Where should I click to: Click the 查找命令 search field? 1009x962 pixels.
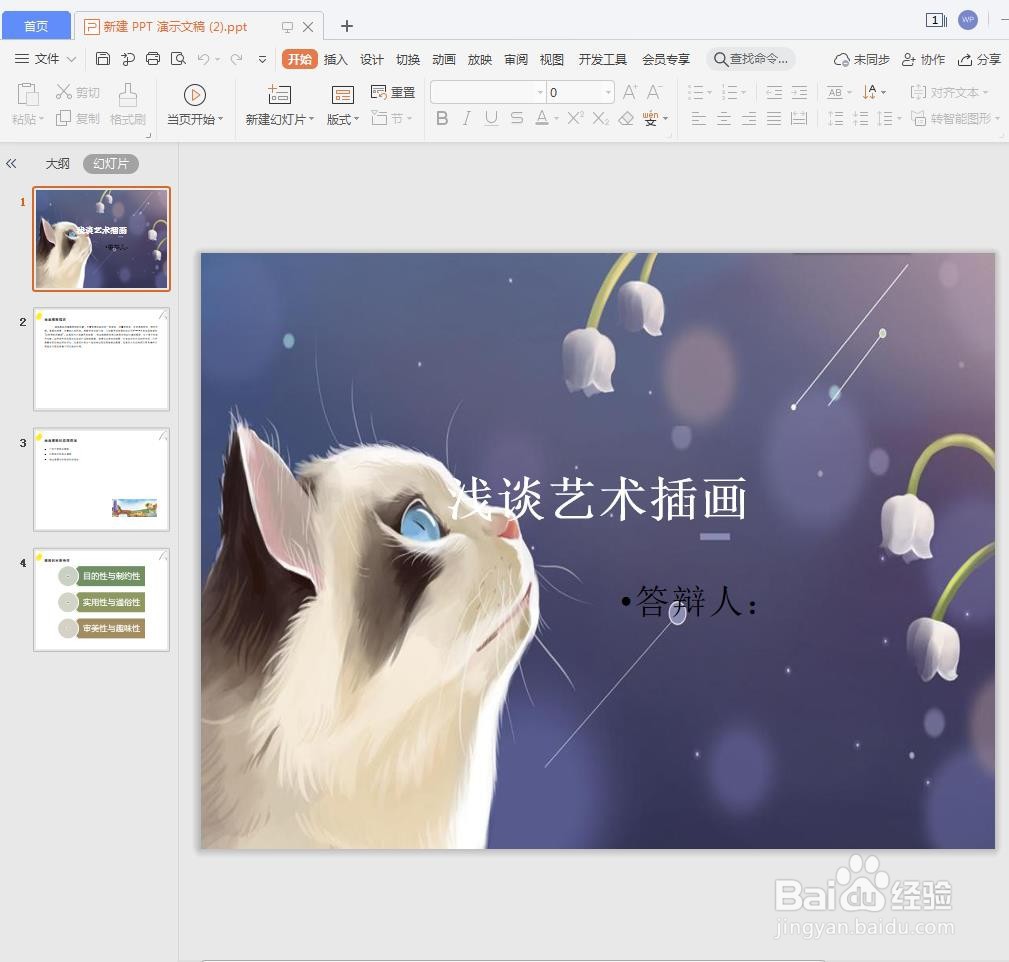point(751,59)
